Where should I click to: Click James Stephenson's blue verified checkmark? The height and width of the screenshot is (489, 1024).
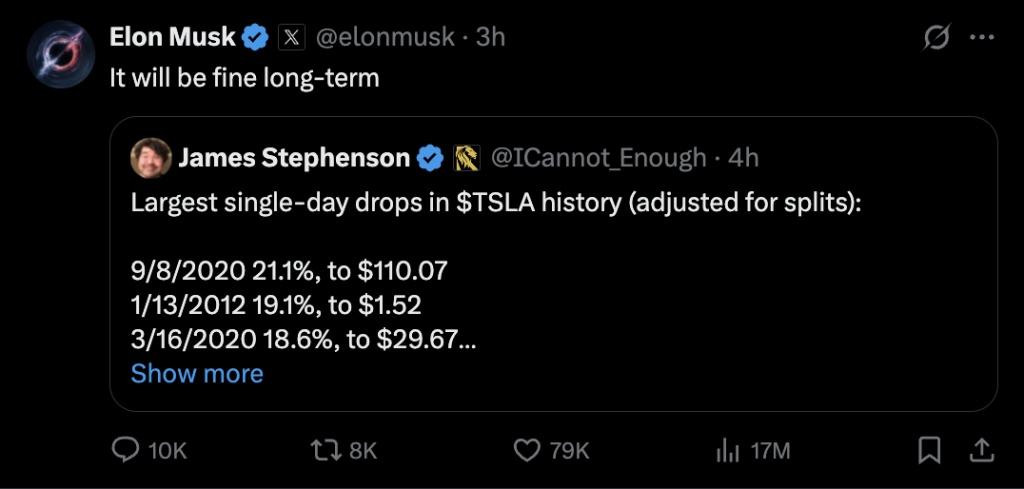[x=431, y=157]
